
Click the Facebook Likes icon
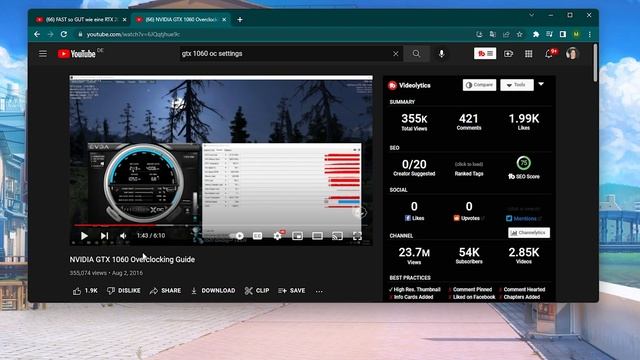[407, 218]
